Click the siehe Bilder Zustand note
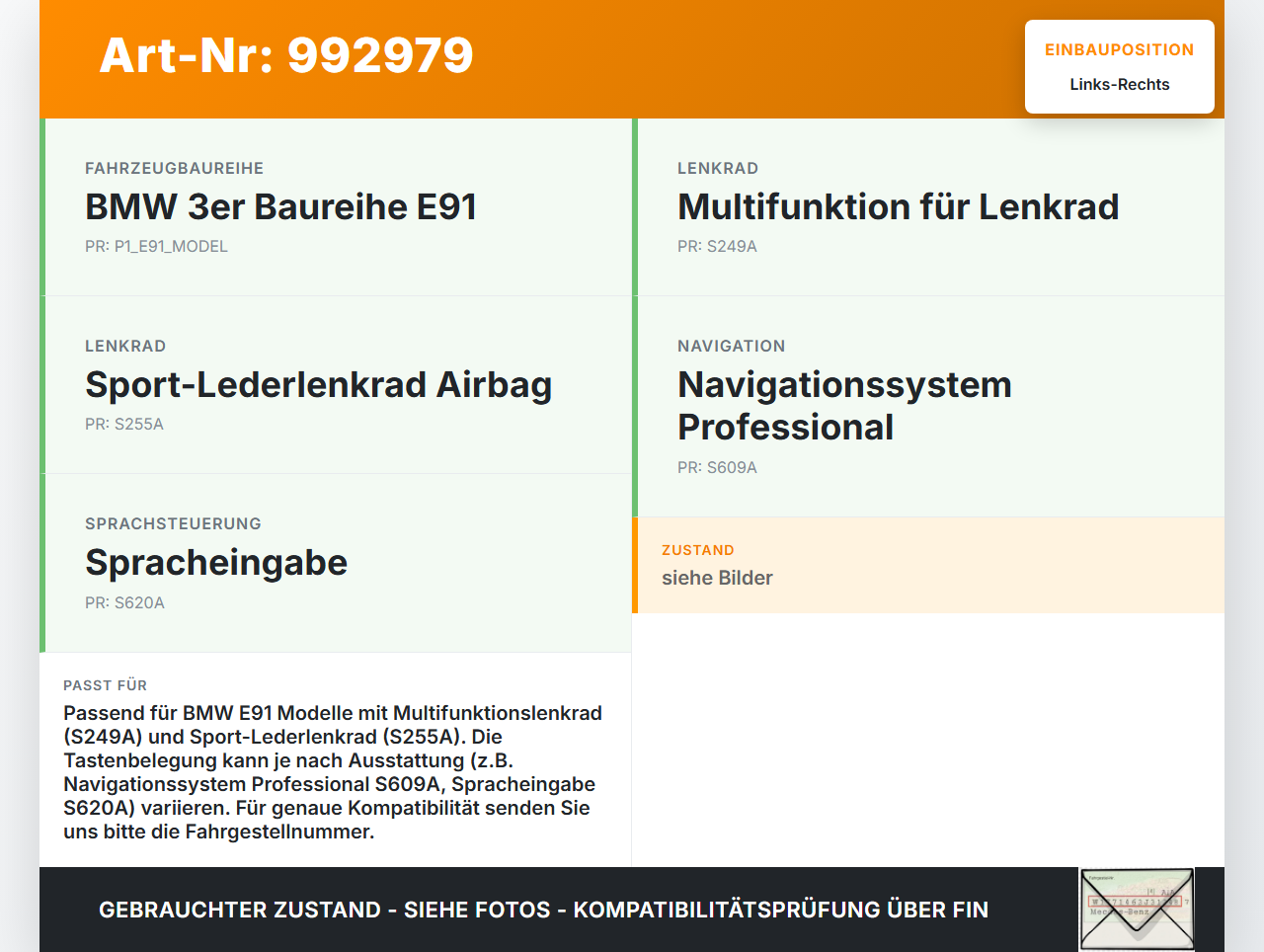This screenshot has height=952, width=1264. point(717,578)
